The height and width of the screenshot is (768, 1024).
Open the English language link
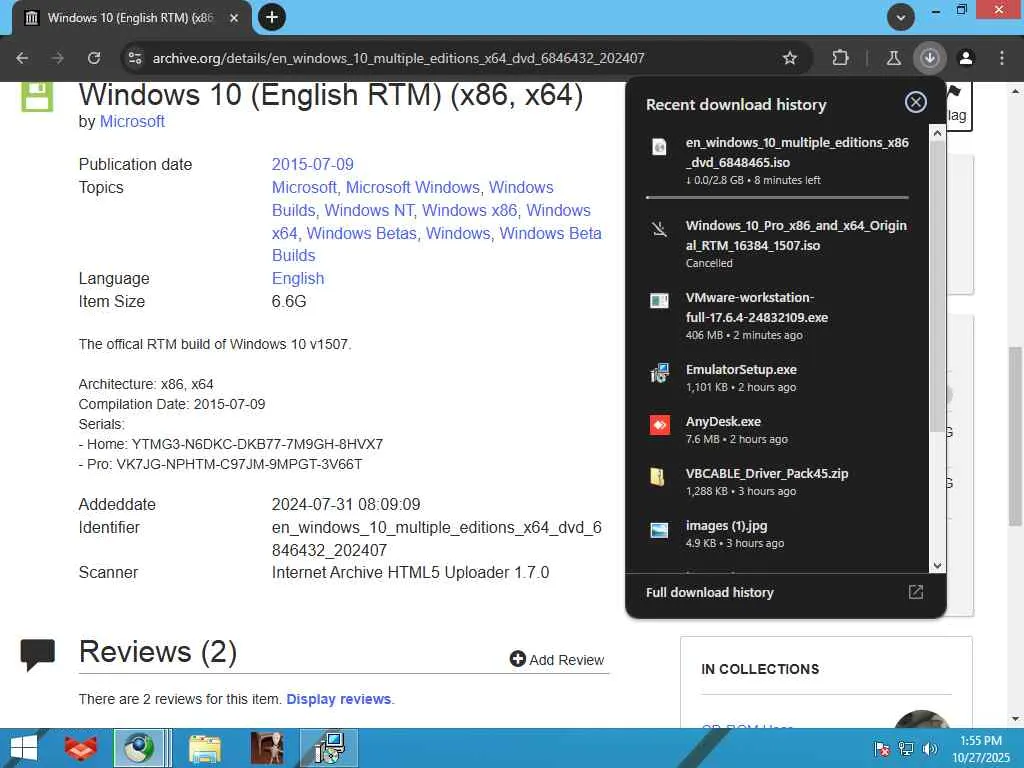tap(298, 278)
